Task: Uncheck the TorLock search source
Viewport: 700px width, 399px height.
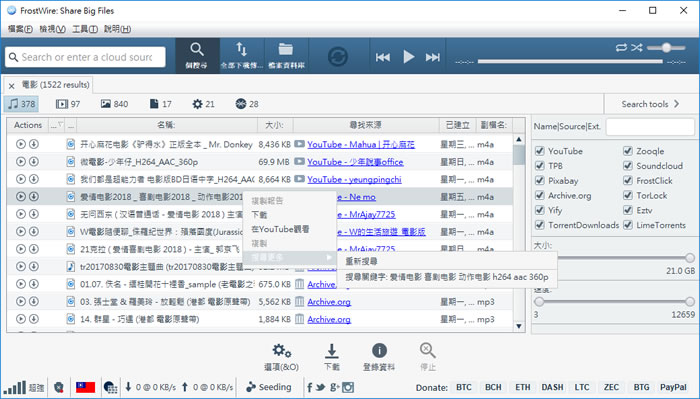Action: tap(628, 195)
